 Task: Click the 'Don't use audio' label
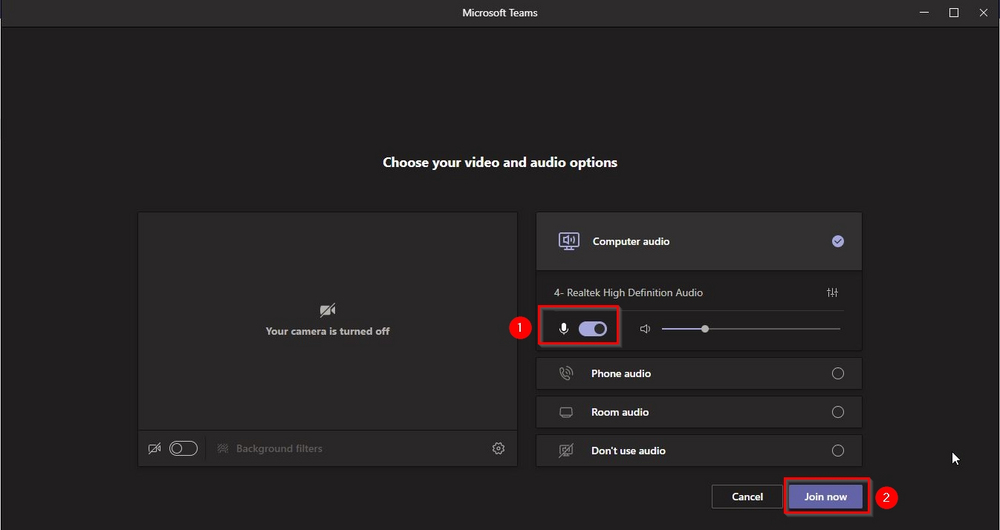coord(628,451)
